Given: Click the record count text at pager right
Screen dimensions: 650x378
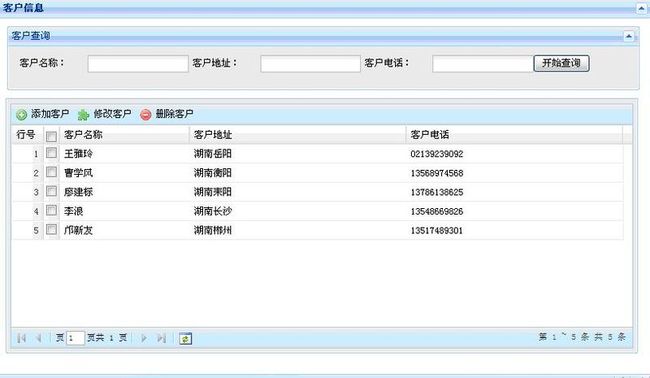Looking at the screenshot, I should tap(582, 337).
